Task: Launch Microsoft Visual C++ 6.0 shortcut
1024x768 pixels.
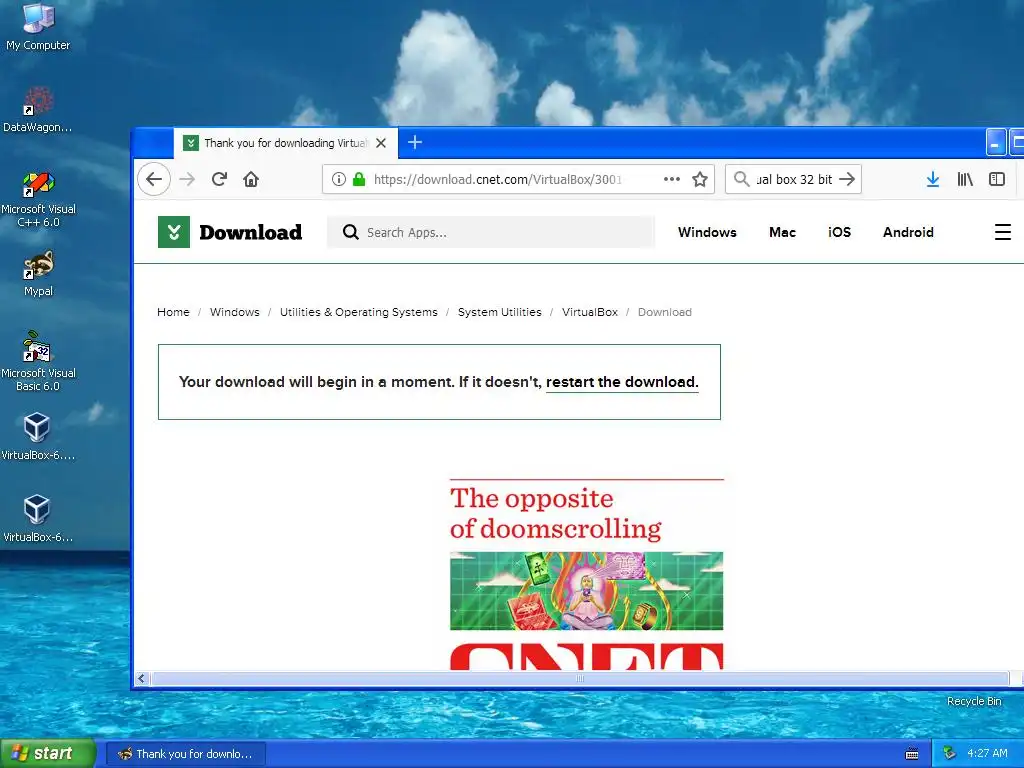Action: pyautogui.click(x=38, y=199)
